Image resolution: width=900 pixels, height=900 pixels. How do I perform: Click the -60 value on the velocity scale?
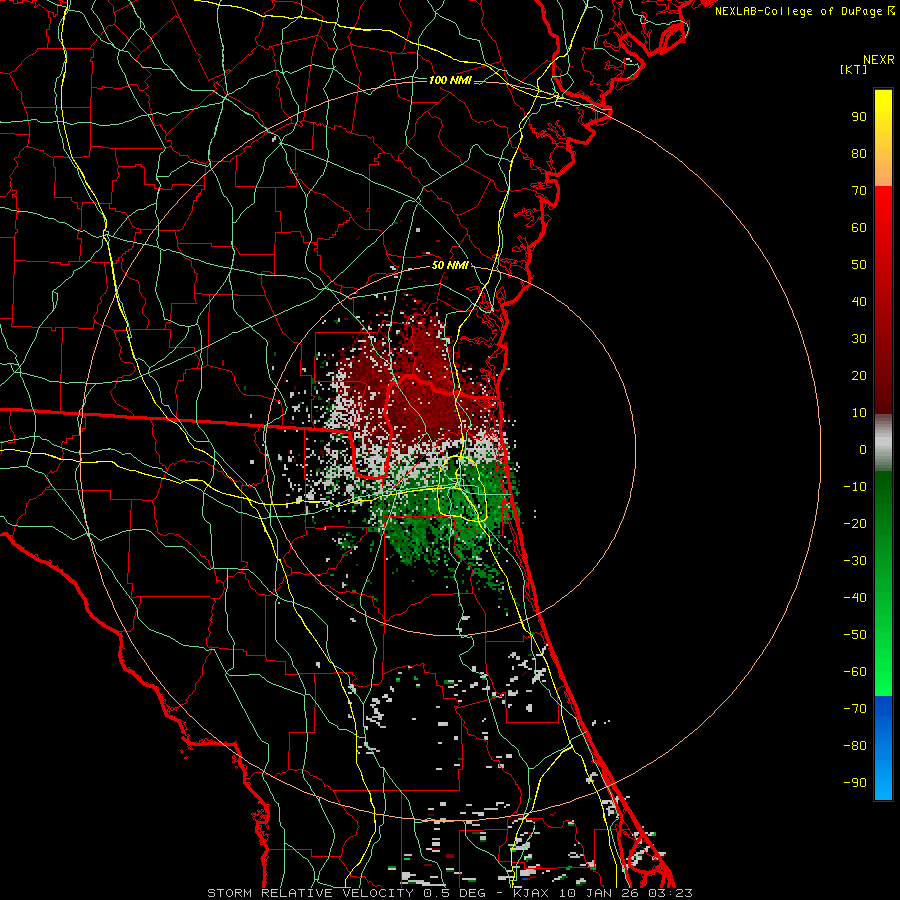pyautogui.click(x=855, y=672)
